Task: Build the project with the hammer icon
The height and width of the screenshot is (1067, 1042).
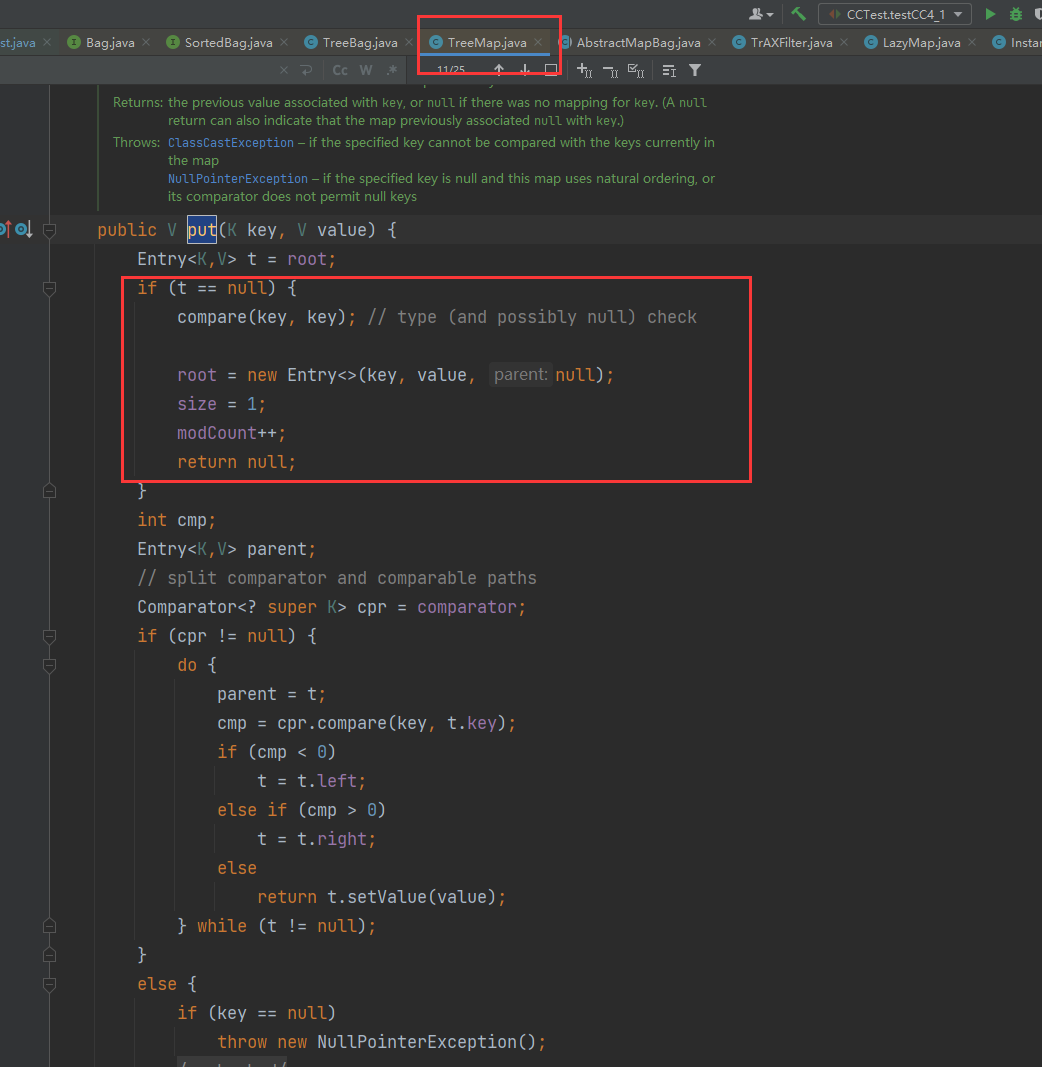Action: [x=798, y=14]
